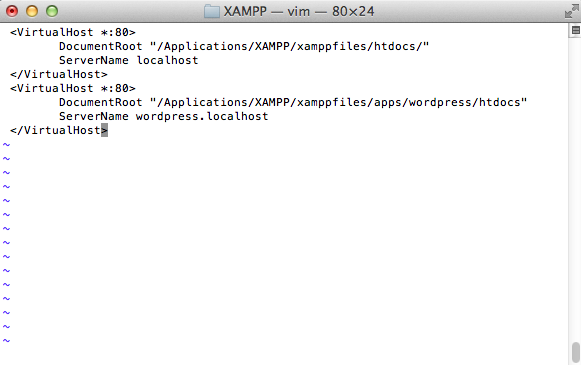Viewport: 581px width, 365px height.
Task: Click the XAMPP folder icon in title bar
Action: (x=212, y=11)
